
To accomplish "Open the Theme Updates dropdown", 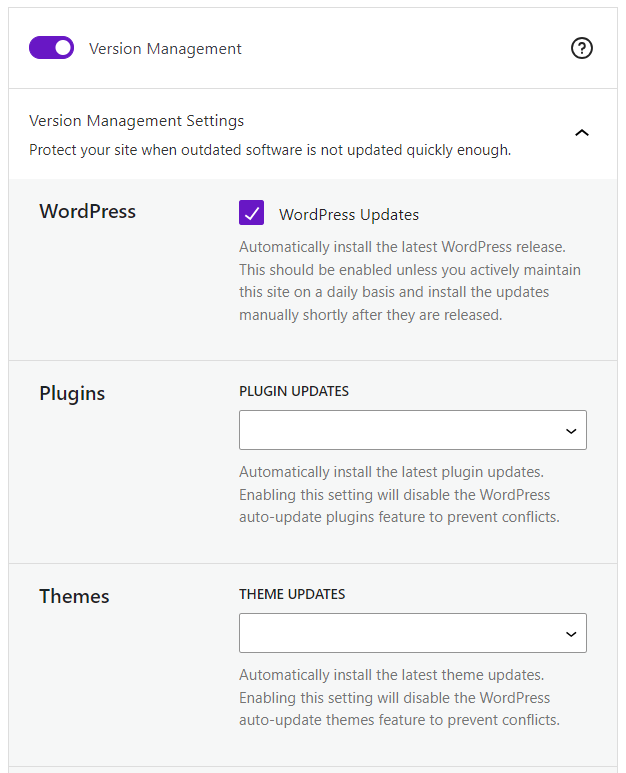I will (413, 633).
